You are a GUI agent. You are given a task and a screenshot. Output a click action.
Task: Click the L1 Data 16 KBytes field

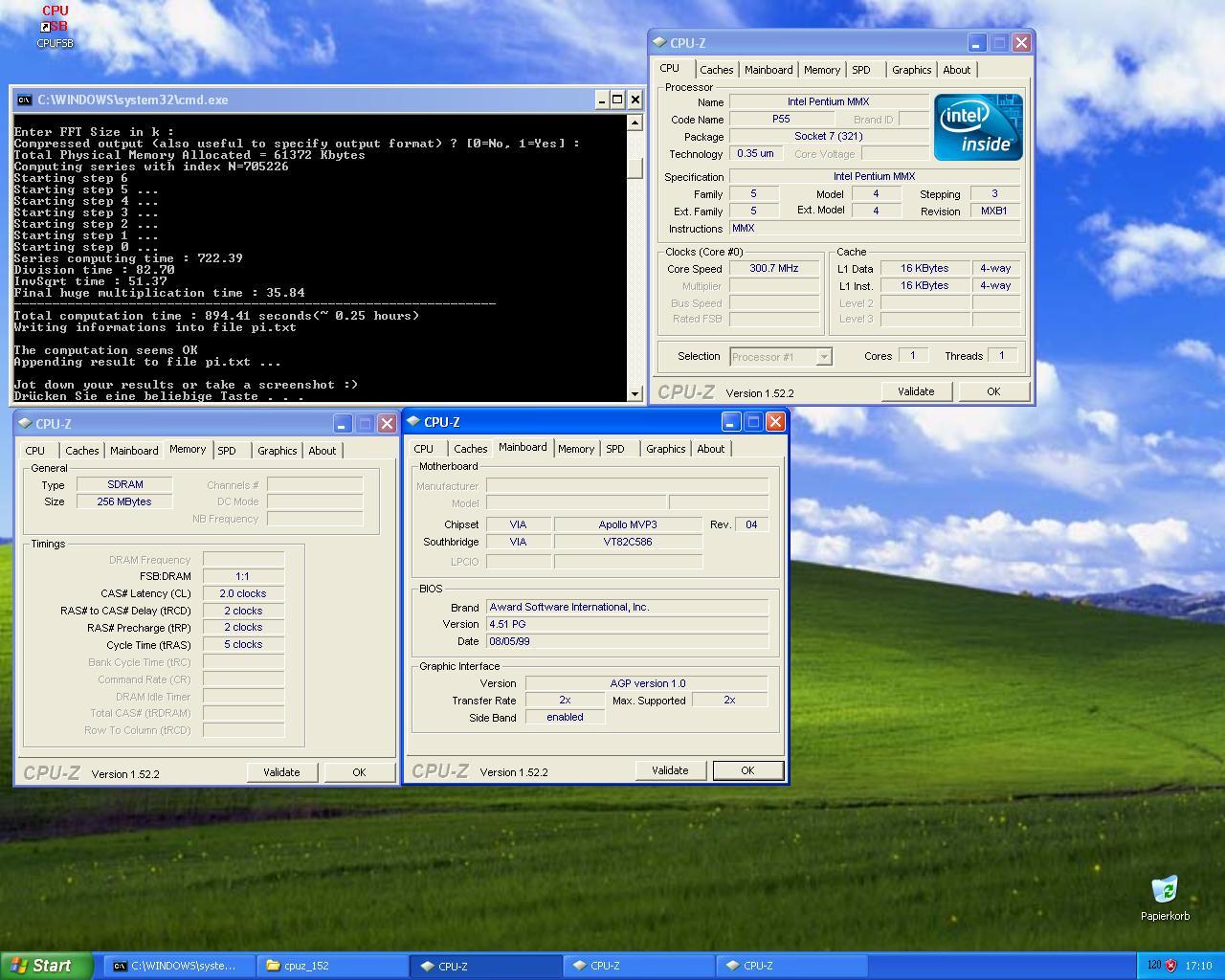pyautogui.click(x=924, y=269)
